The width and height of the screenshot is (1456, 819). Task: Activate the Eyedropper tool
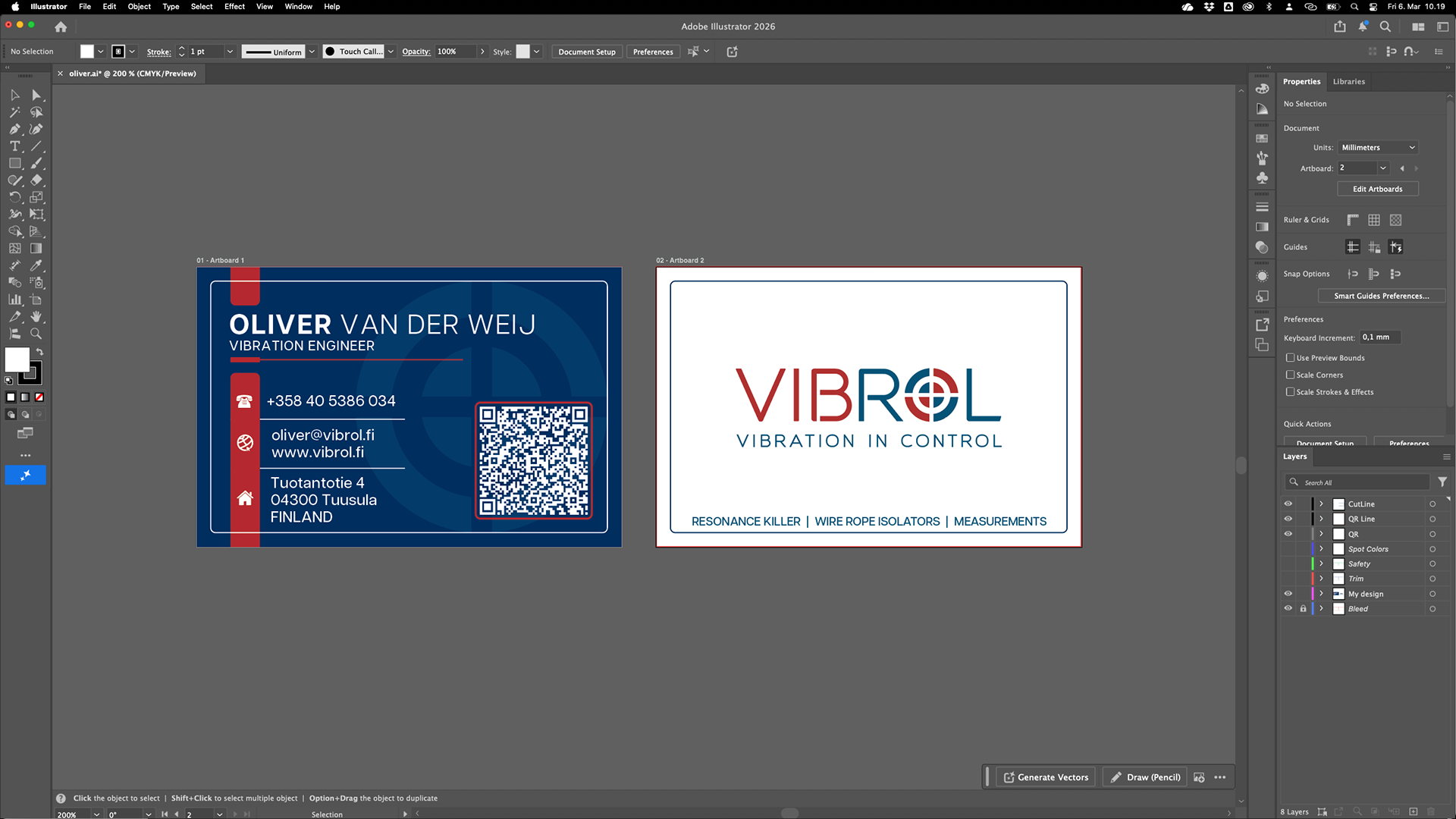tap(36, 265)
